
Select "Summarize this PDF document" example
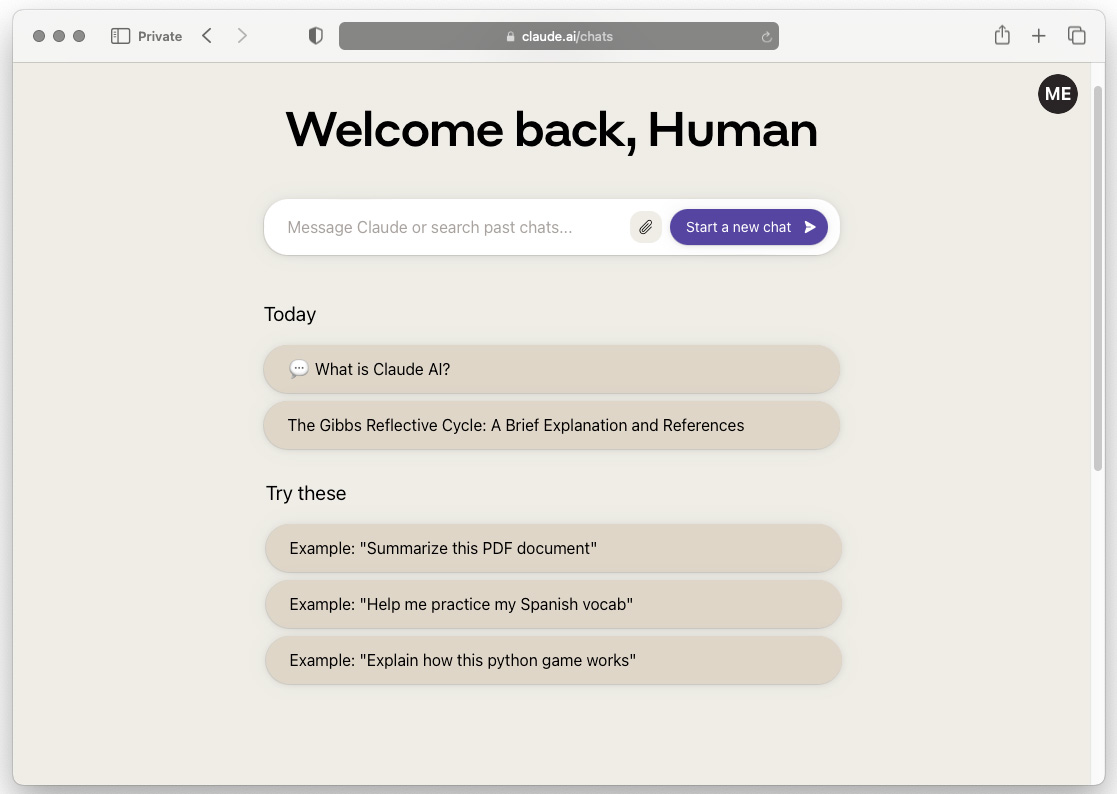[x=553, y=548]
